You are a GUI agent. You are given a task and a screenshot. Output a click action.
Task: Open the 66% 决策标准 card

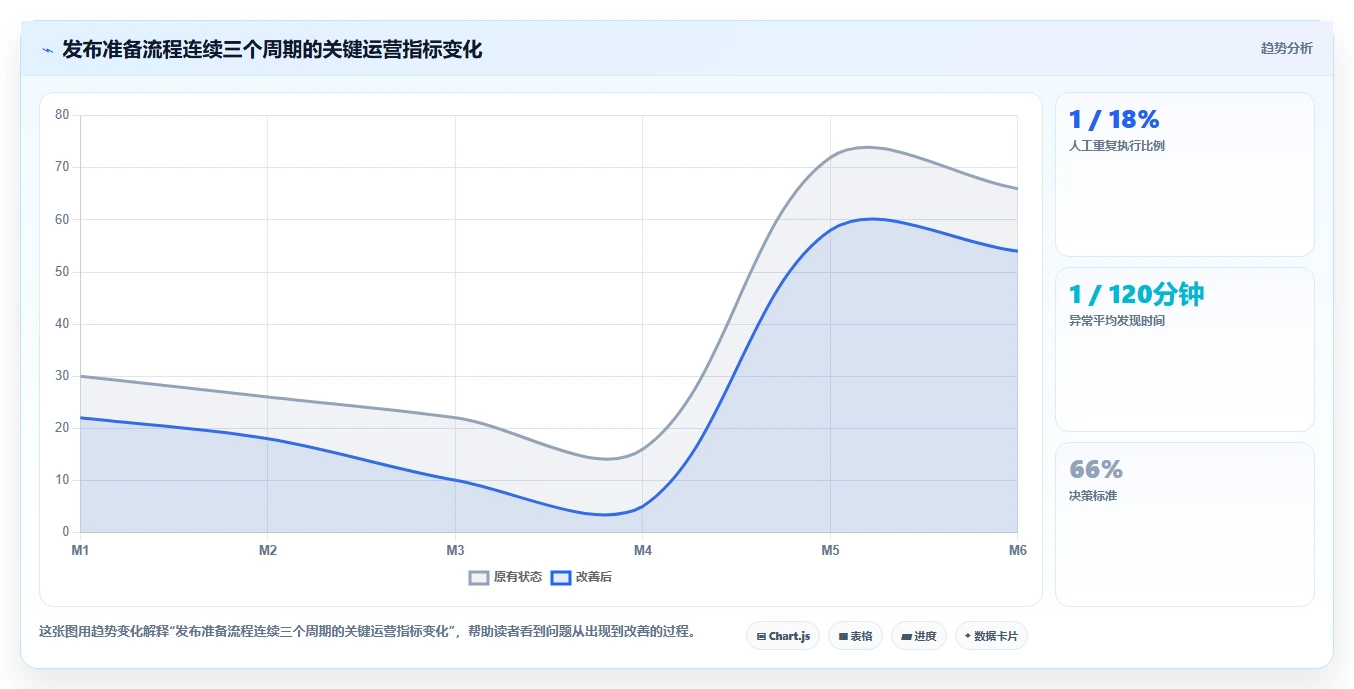1184,525
